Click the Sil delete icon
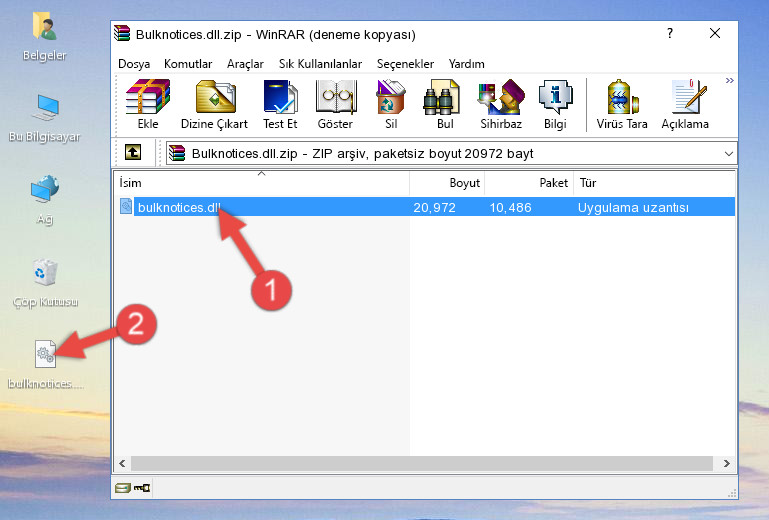The width and height of the screenshot is (769, 520). (x=391, y=104)
